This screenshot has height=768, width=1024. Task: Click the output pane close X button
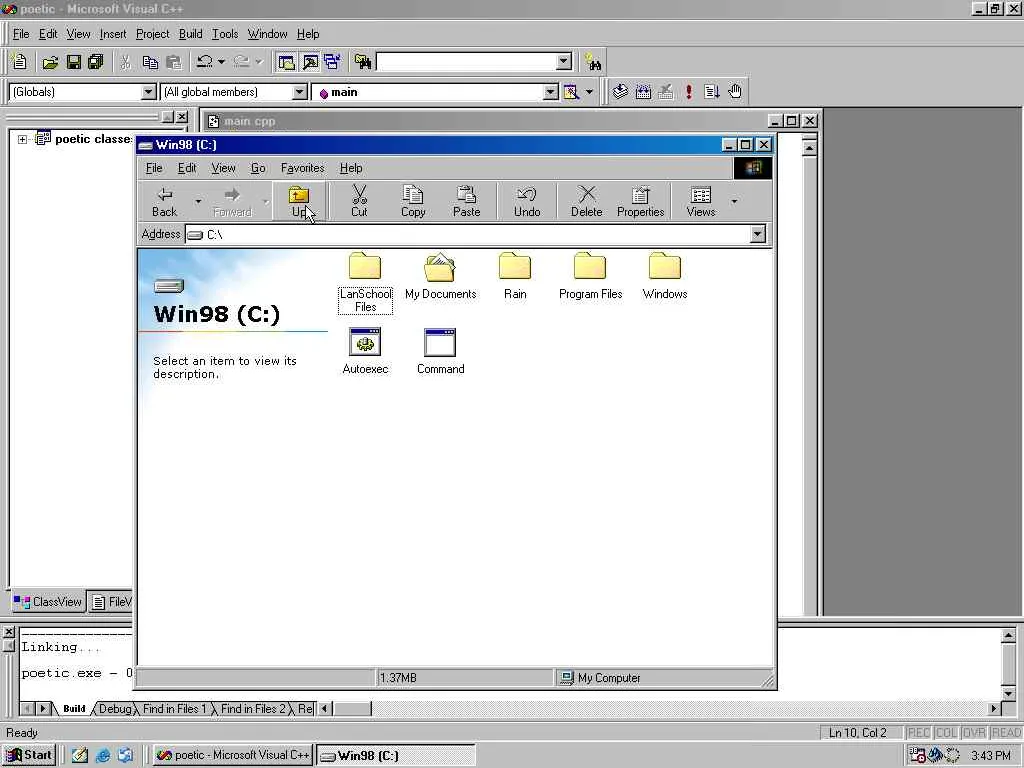point(8,632)
